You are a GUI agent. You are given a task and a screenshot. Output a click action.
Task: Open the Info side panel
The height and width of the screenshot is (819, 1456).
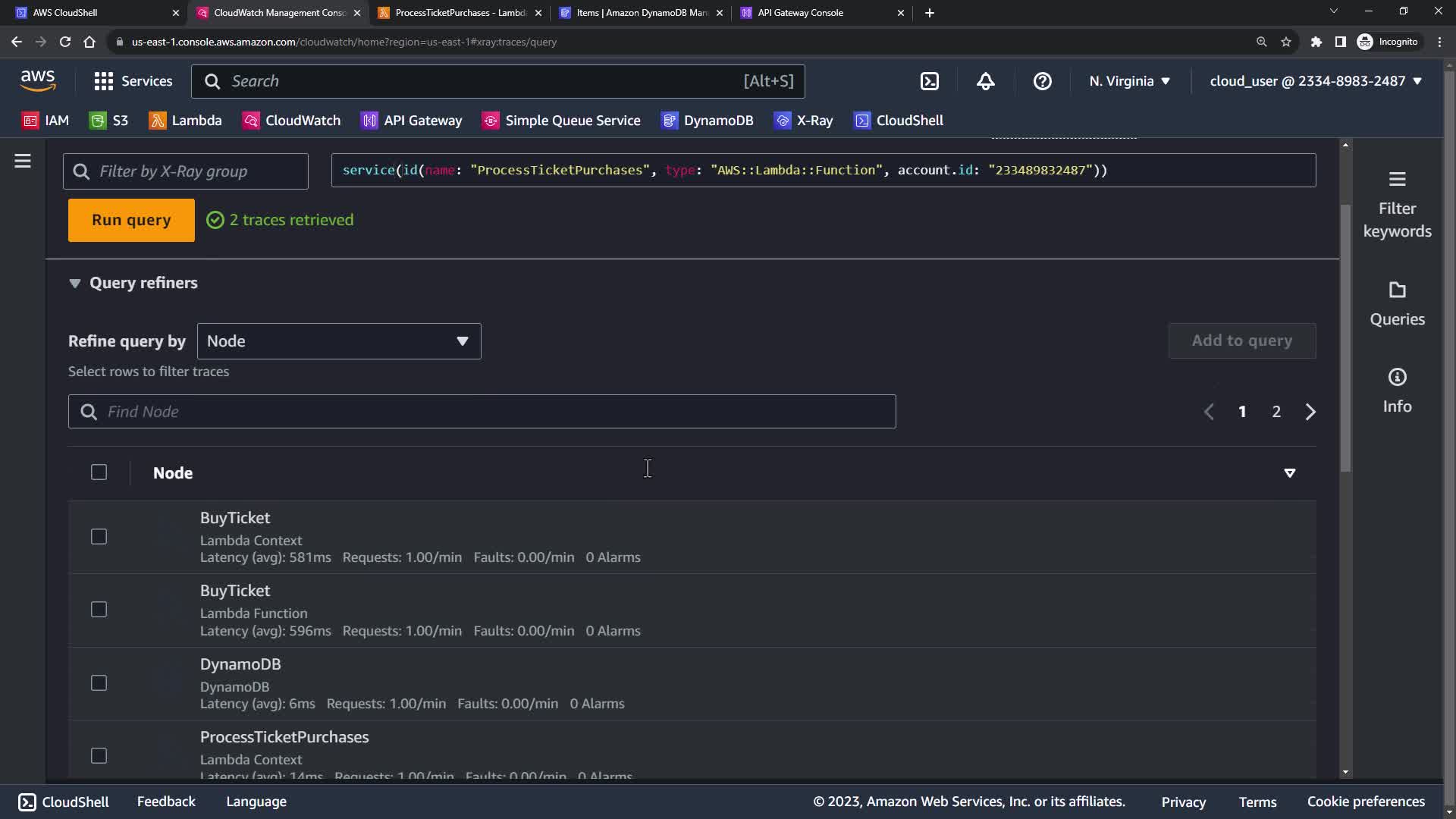click(1397, 391)
